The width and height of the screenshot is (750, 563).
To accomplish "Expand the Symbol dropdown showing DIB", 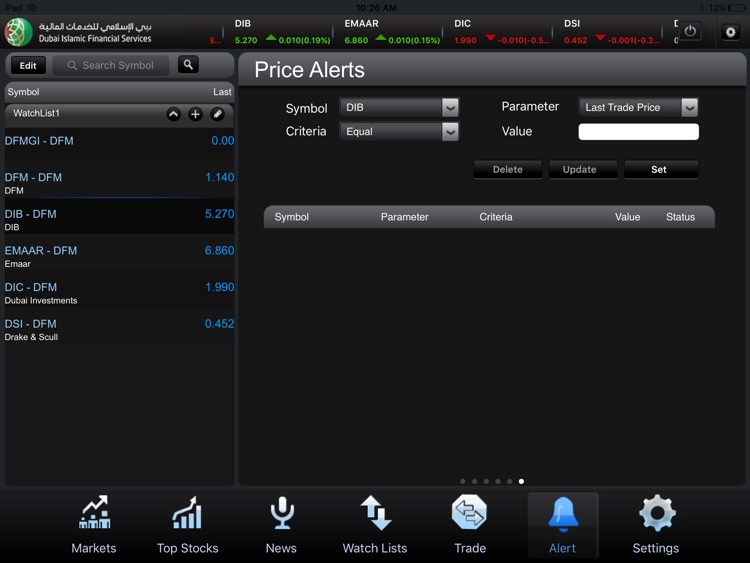I will [x=399, y=108].
